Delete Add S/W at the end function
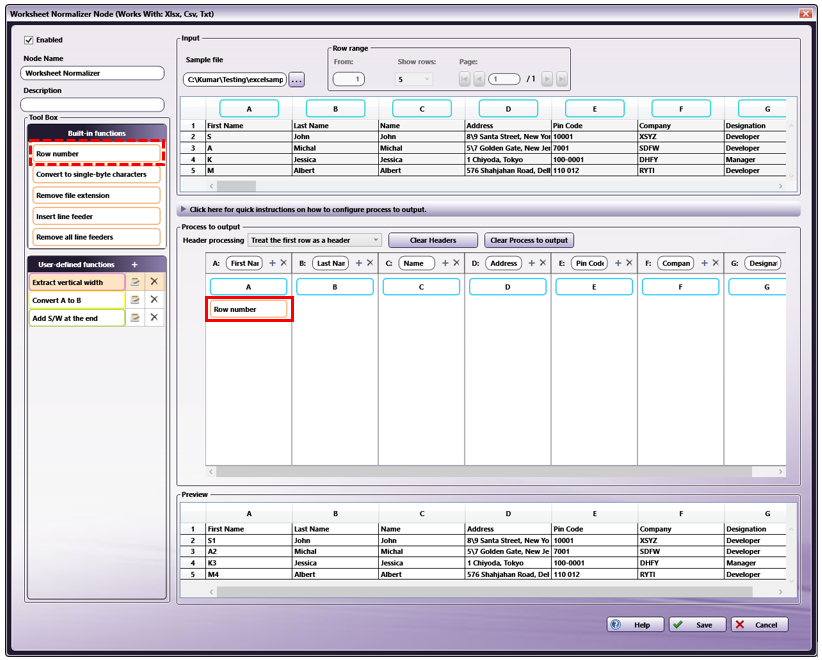The width and height of the screenshot is (822, 660). pyautogui.click(x=154, y=318)
